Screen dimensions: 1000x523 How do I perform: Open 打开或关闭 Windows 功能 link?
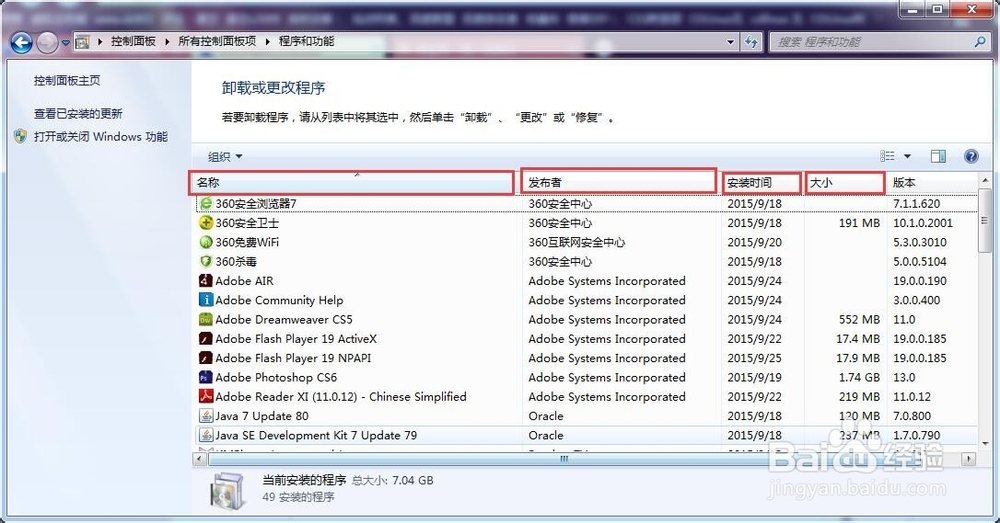click(101, 136)
